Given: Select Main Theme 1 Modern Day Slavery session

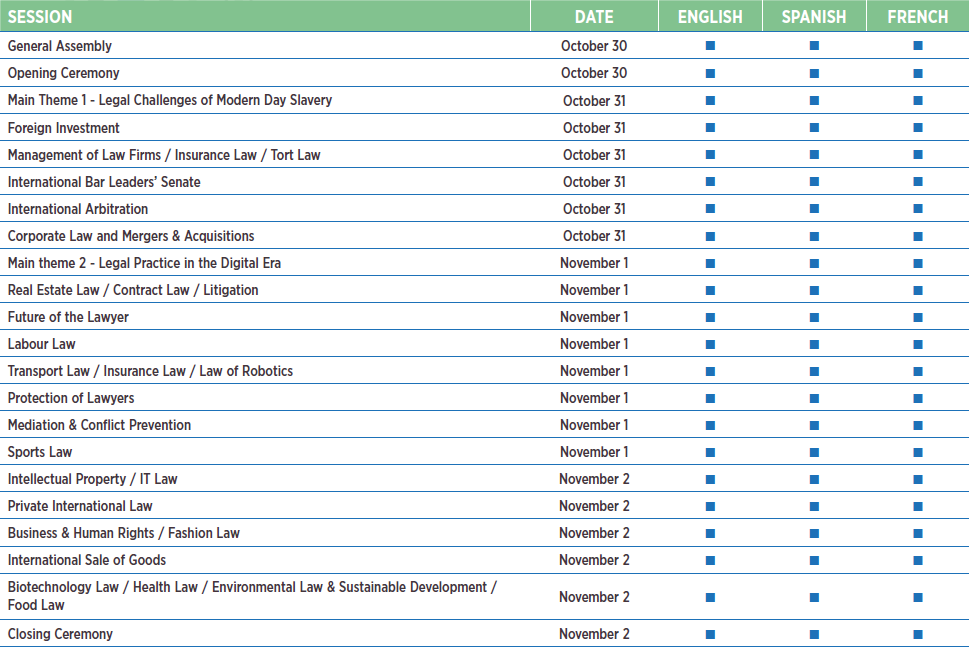Looking at the screenshot, I should (170, 100).
